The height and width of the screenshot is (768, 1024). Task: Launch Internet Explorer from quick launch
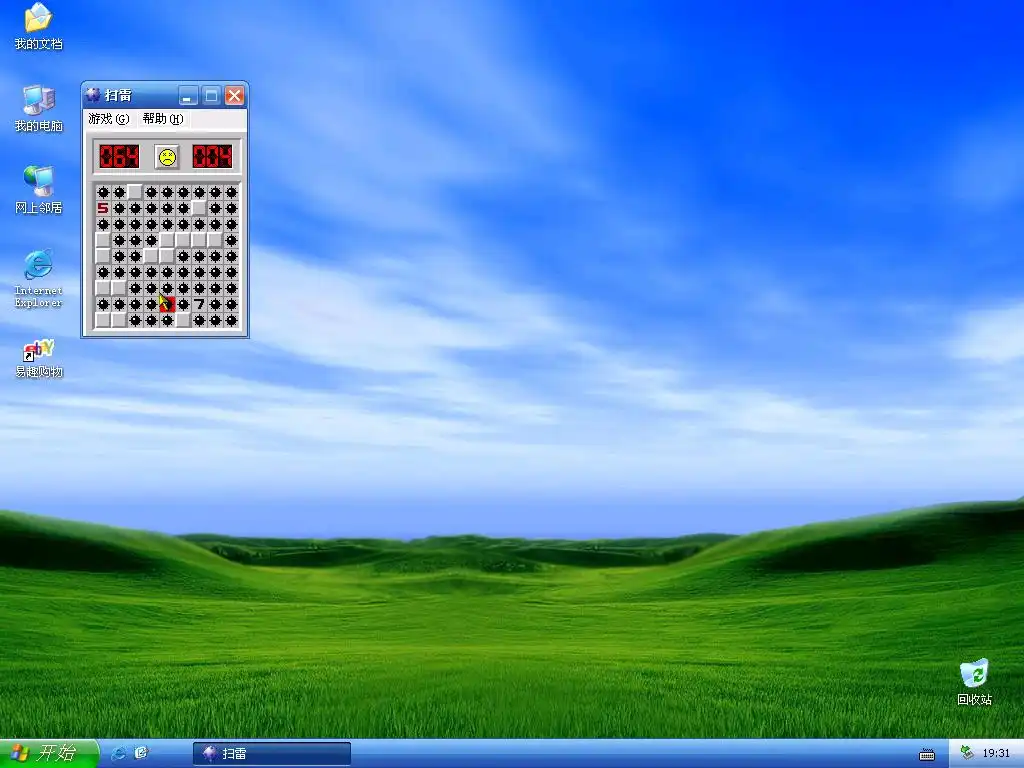pyautogui.click(x=119, y=754)
